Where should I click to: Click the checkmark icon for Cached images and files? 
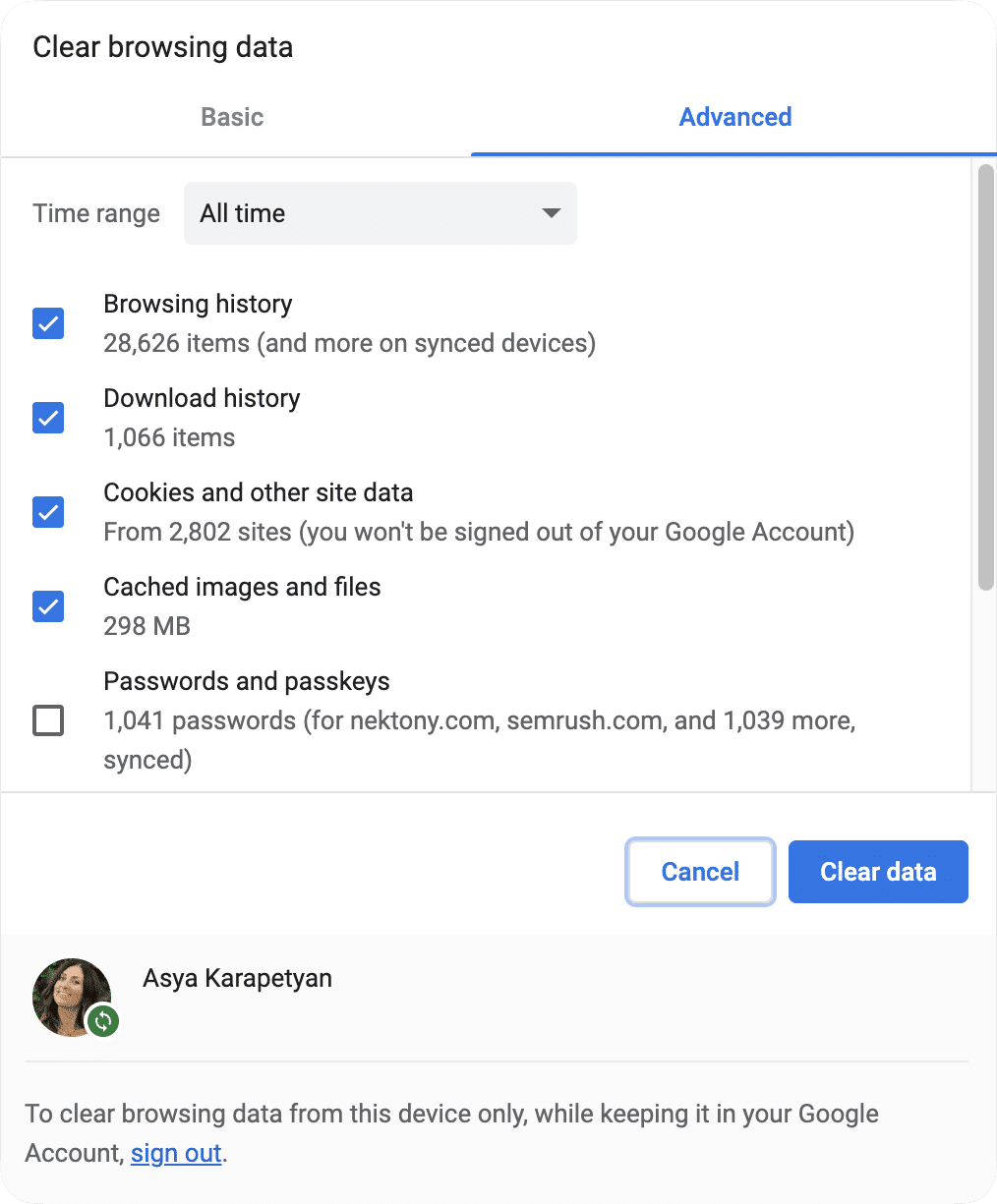point(47,606)
